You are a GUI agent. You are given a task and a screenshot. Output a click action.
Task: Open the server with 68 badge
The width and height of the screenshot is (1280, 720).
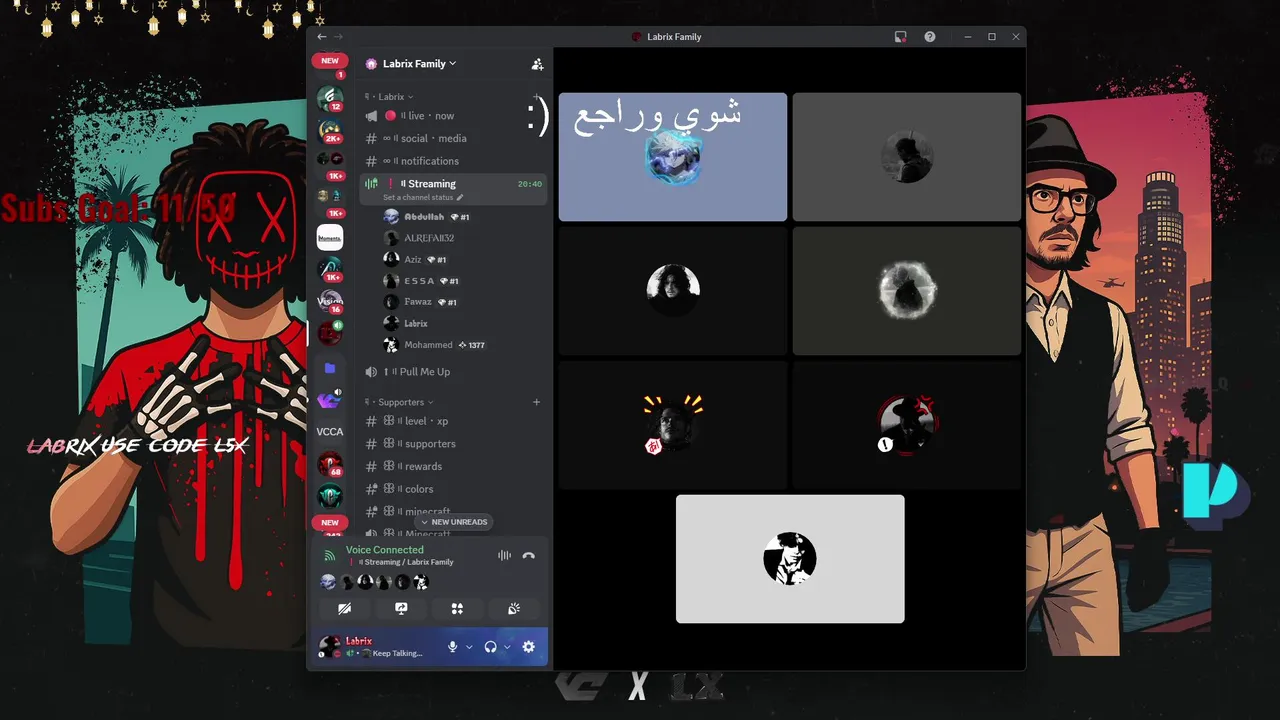[330, 465]
